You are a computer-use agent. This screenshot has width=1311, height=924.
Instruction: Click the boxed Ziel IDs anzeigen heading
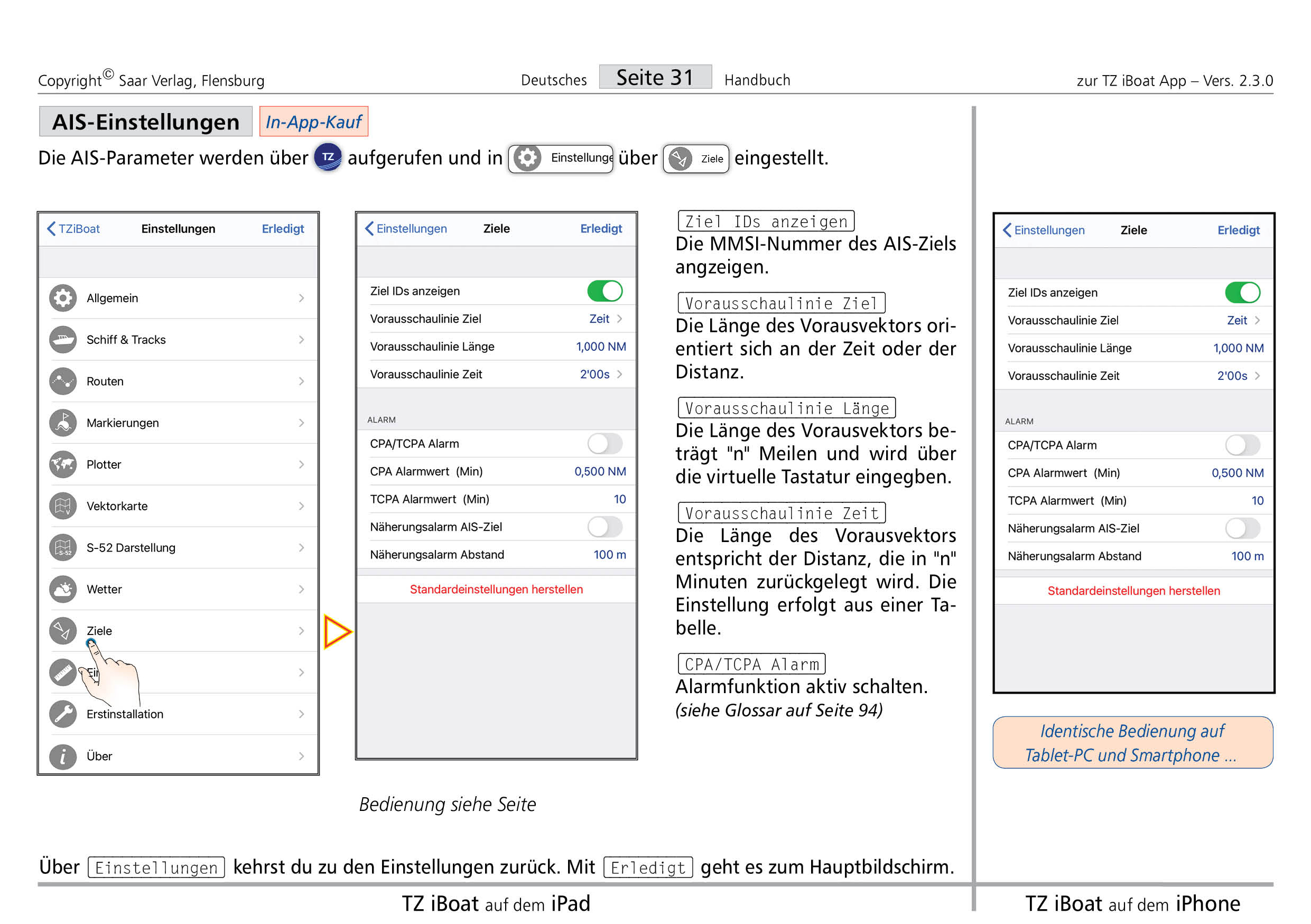click(766, 221)
